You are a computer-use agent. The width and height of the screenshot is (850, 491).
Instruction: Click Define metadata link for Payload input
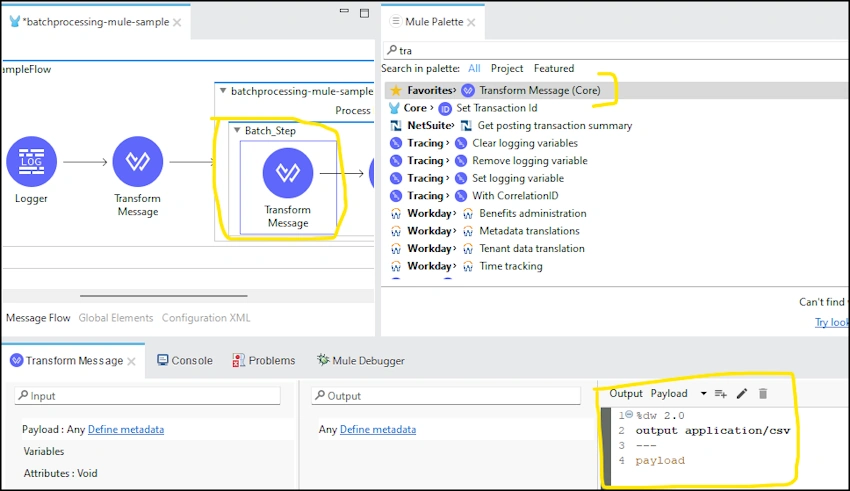[x=126, y=429]
